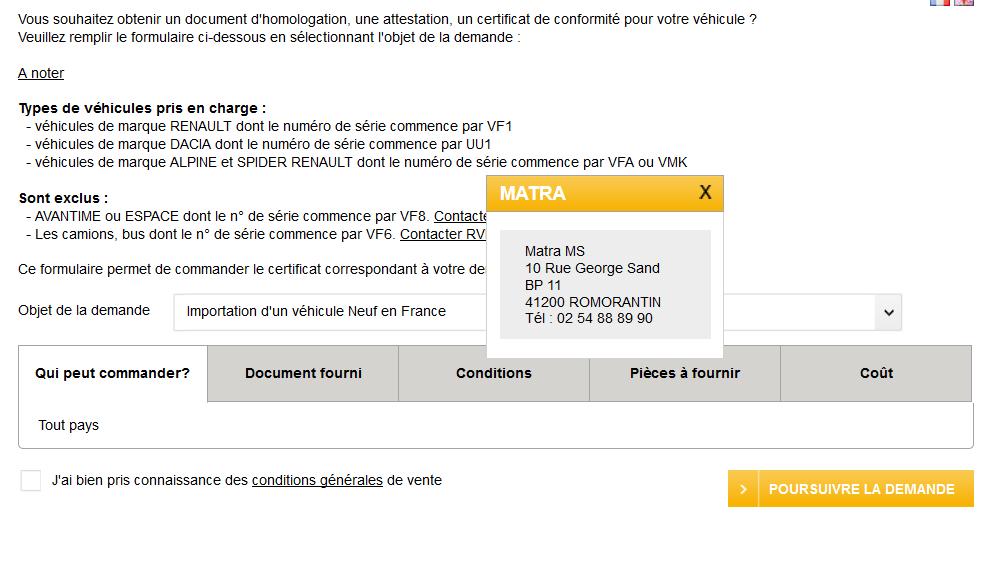Open the 'Document fourni' tab
Screen dimensions: 988x568
click(x=303, y=373)
